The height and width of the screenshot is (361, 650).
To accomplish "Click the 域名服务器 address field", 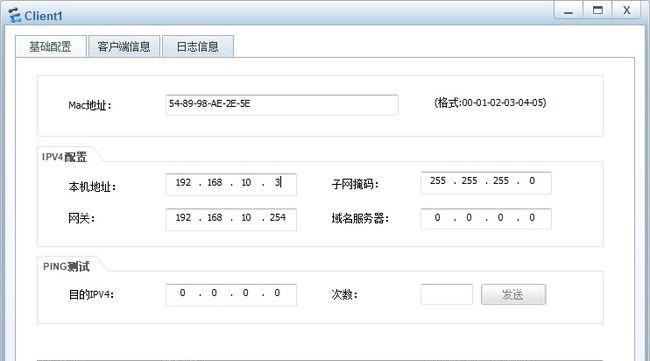I will pos(486,219).
